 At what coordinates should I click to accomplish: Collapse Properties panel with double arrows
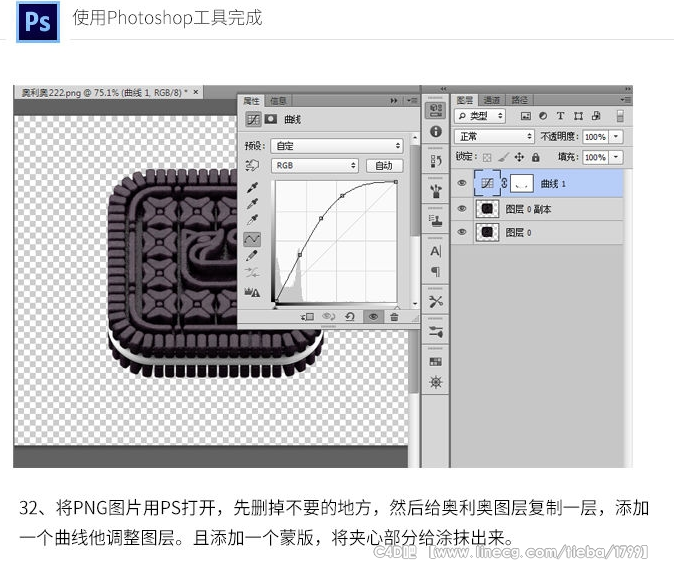(394, 101)
